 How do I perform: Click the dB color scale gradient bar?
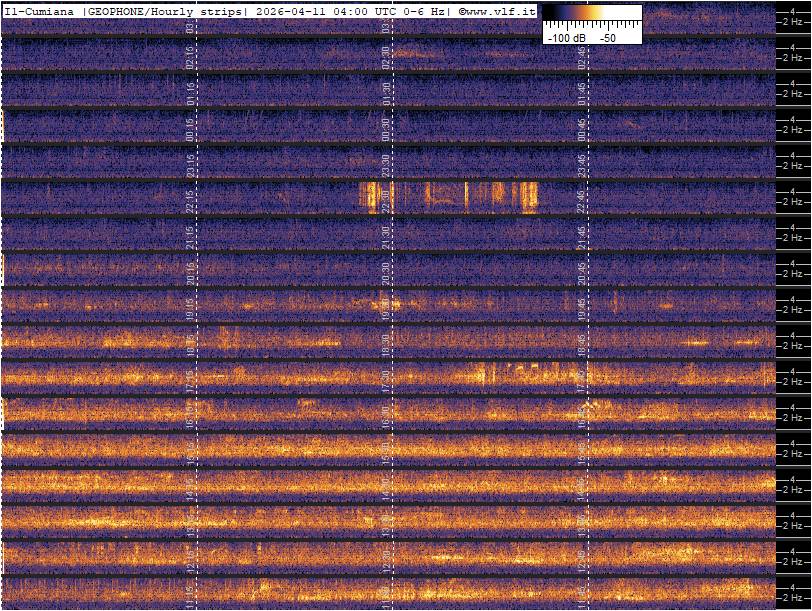pyautogui.click(x=591, y=14)
